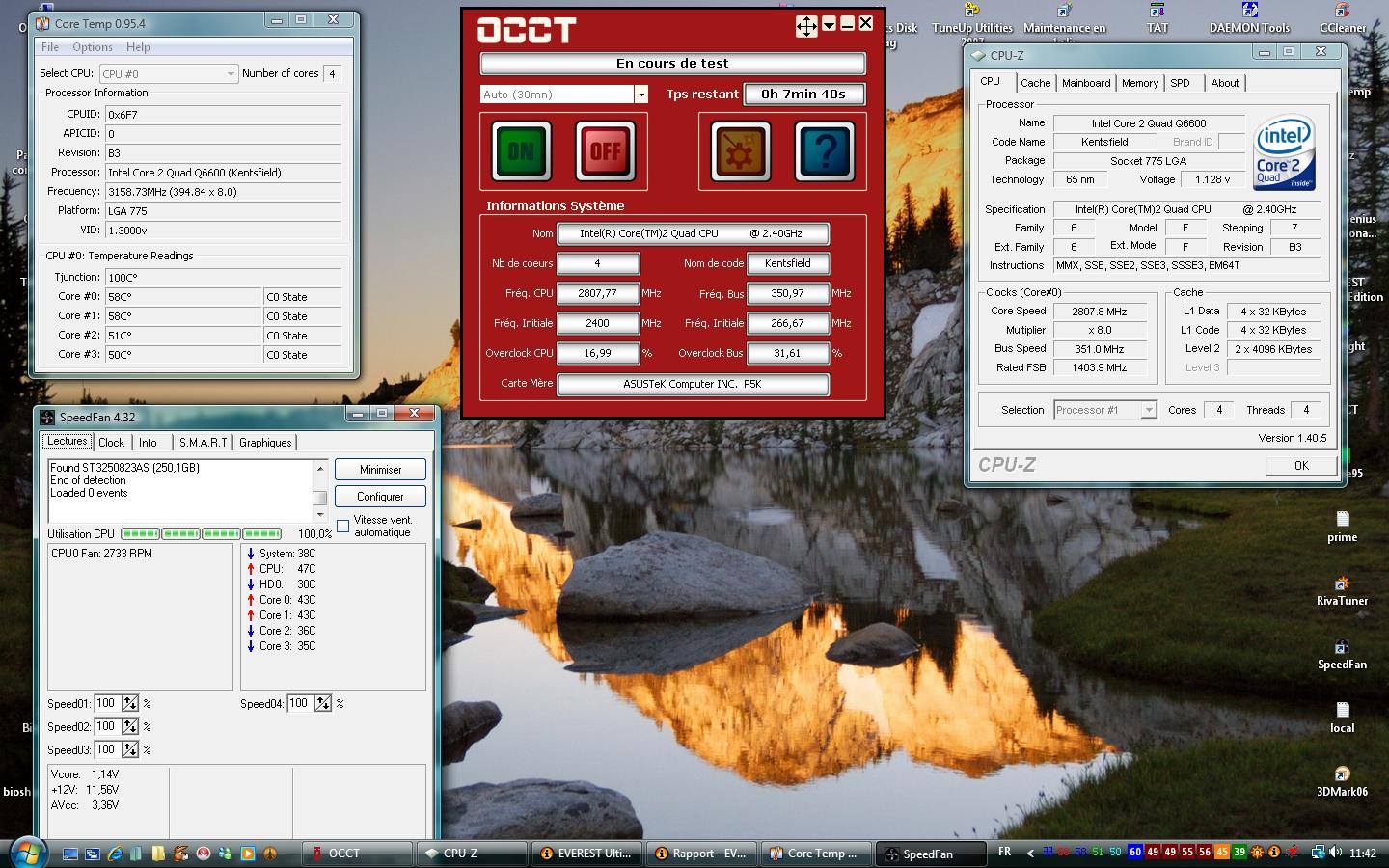Screen dimensions: 1389x868
Task: Click the network tray icon
Action: pos(1318,853)
